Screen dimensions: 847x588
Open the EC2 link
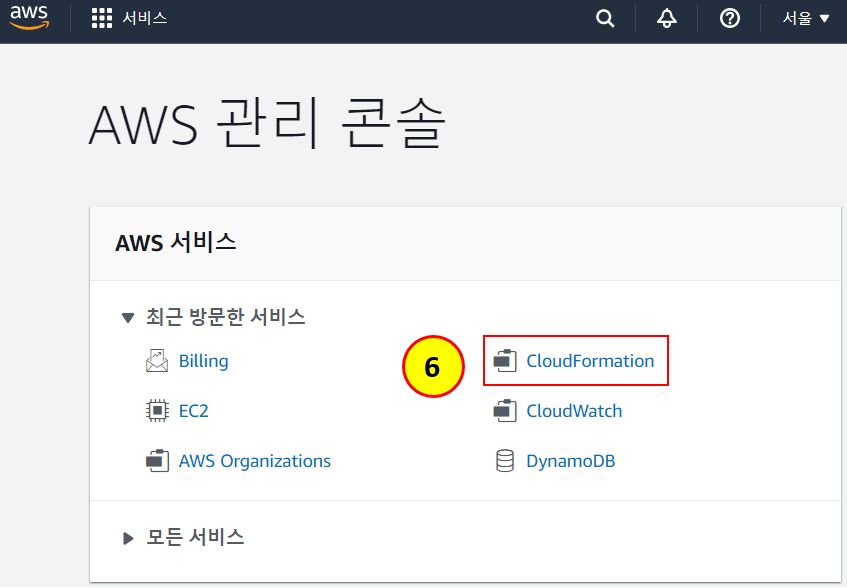[x=193, y=411]
